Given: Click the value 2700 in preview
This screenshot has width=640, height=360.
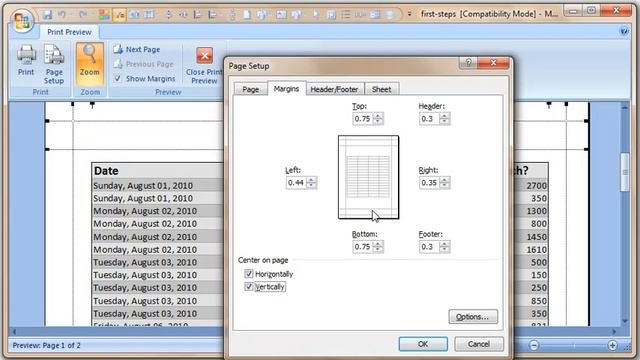Looking at the screenshot, I should point(536,186).
